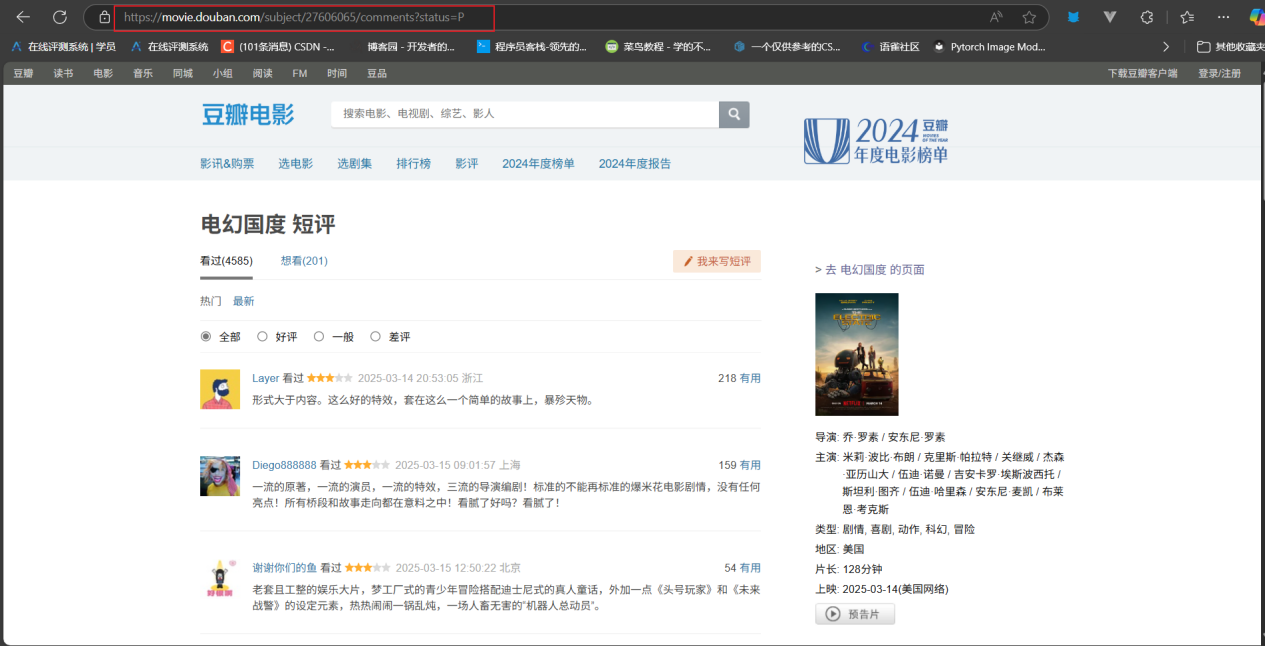Screen dimensions: 1265x646
Task: View site info via the lock icon
Action: coord(104,17)
